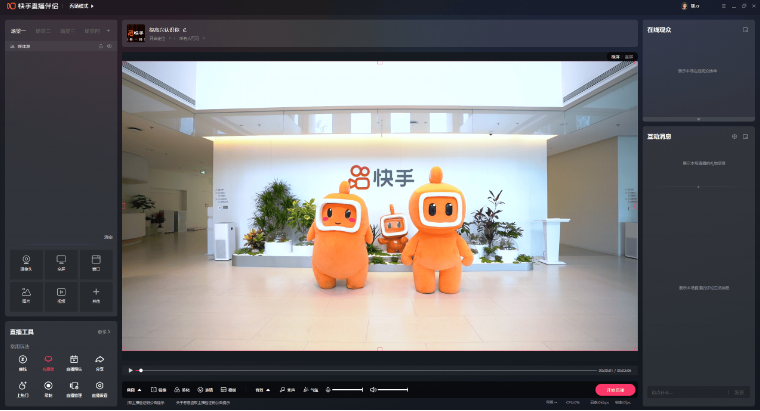Collapse the online audience panel arrow
This screenshot has width=760, height=411.
point(698,119)
